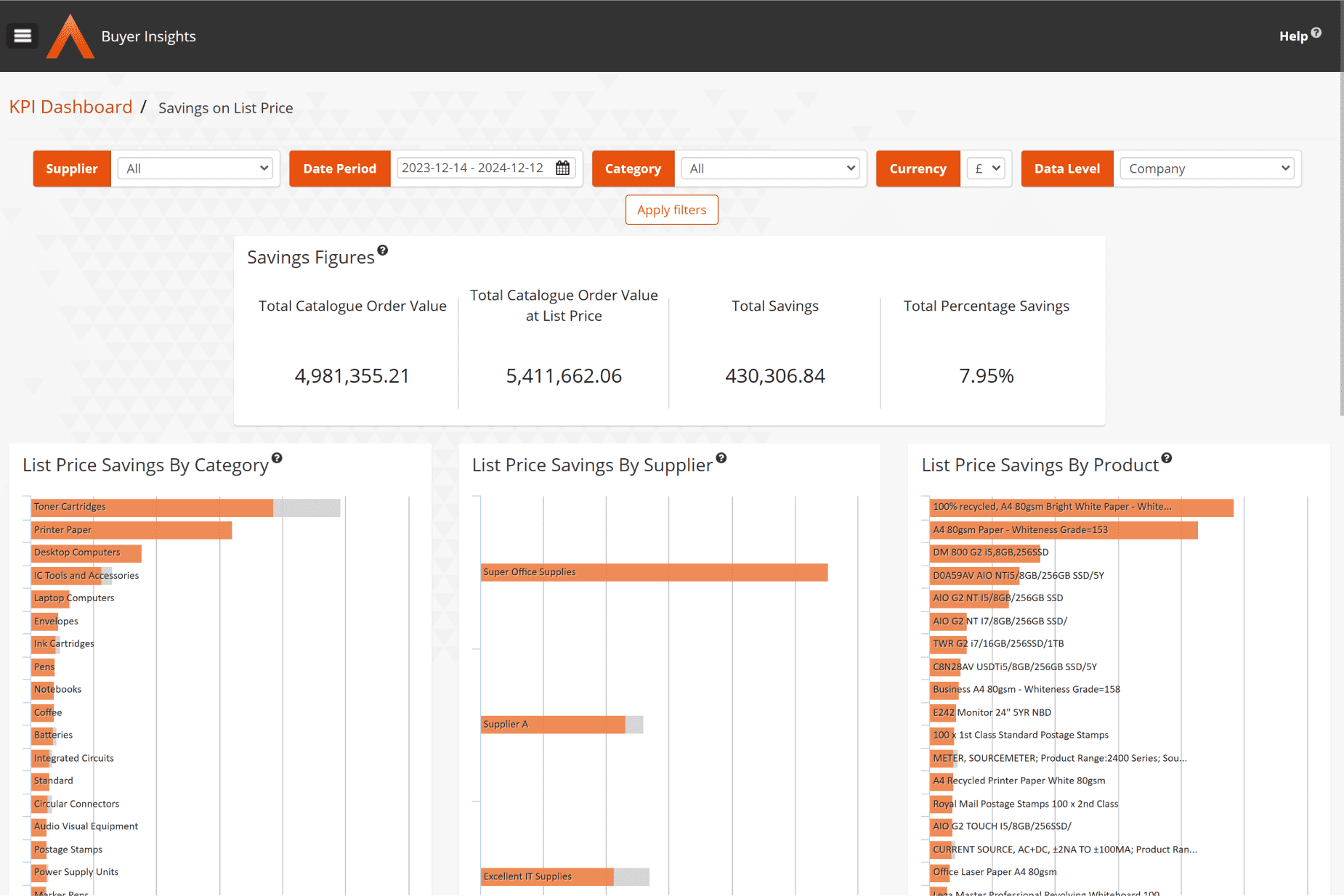This screenshot has height=896, width=1344.
Task: Open the calendar date picker icon
Action: point(562,168)
